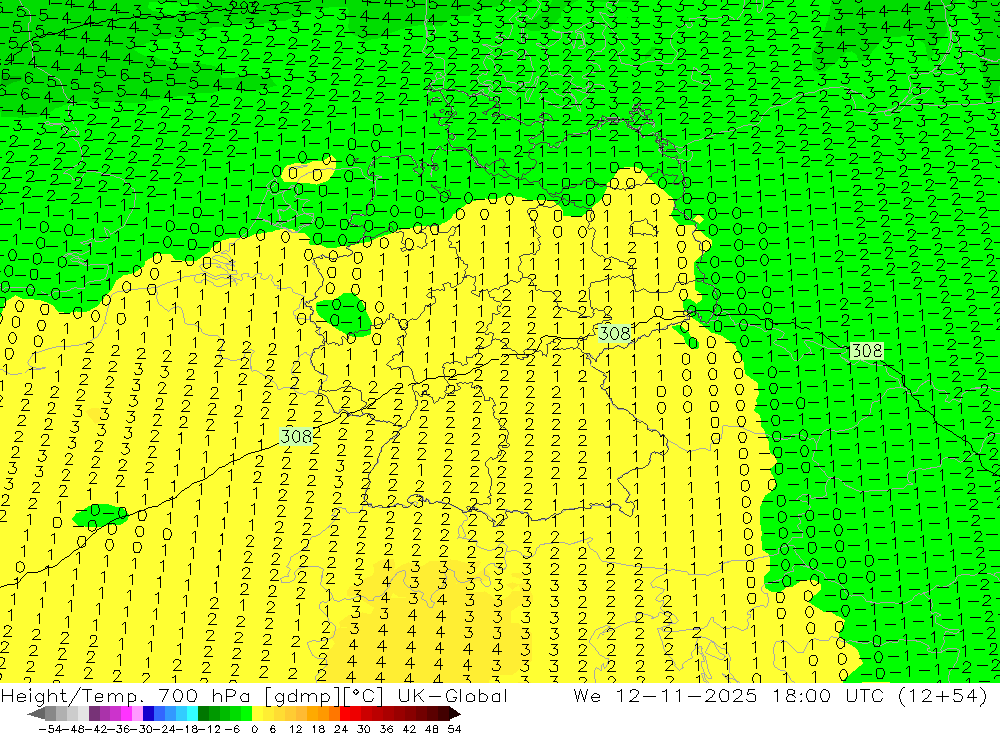This screenshot has height=733, width=1000.
Task: Click the '-12' scale value
Action: point(209,729)
